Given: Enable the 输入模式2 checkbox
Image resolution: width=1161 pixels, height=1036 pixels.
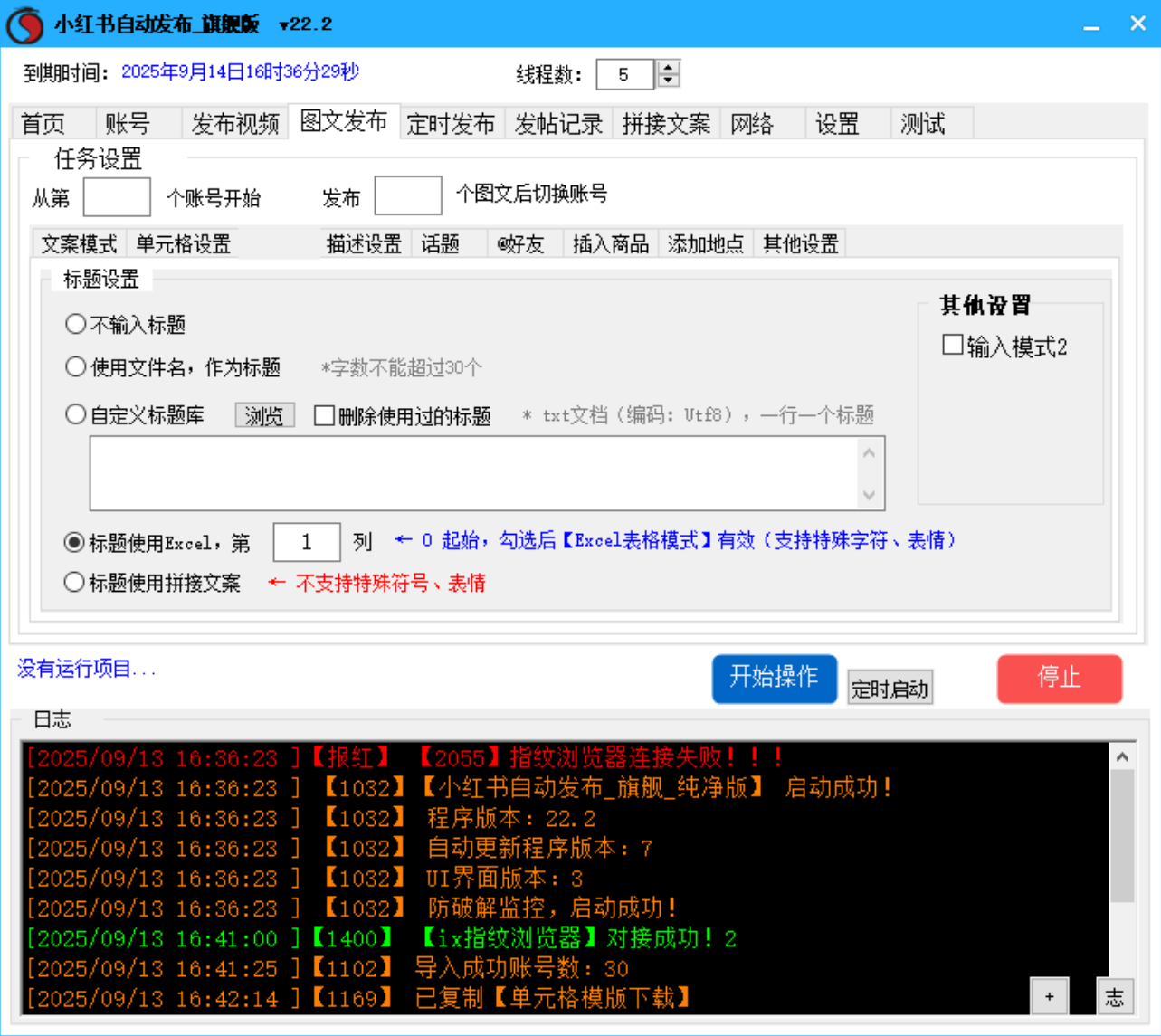Looking at the screenshot, I should (952, 346).
